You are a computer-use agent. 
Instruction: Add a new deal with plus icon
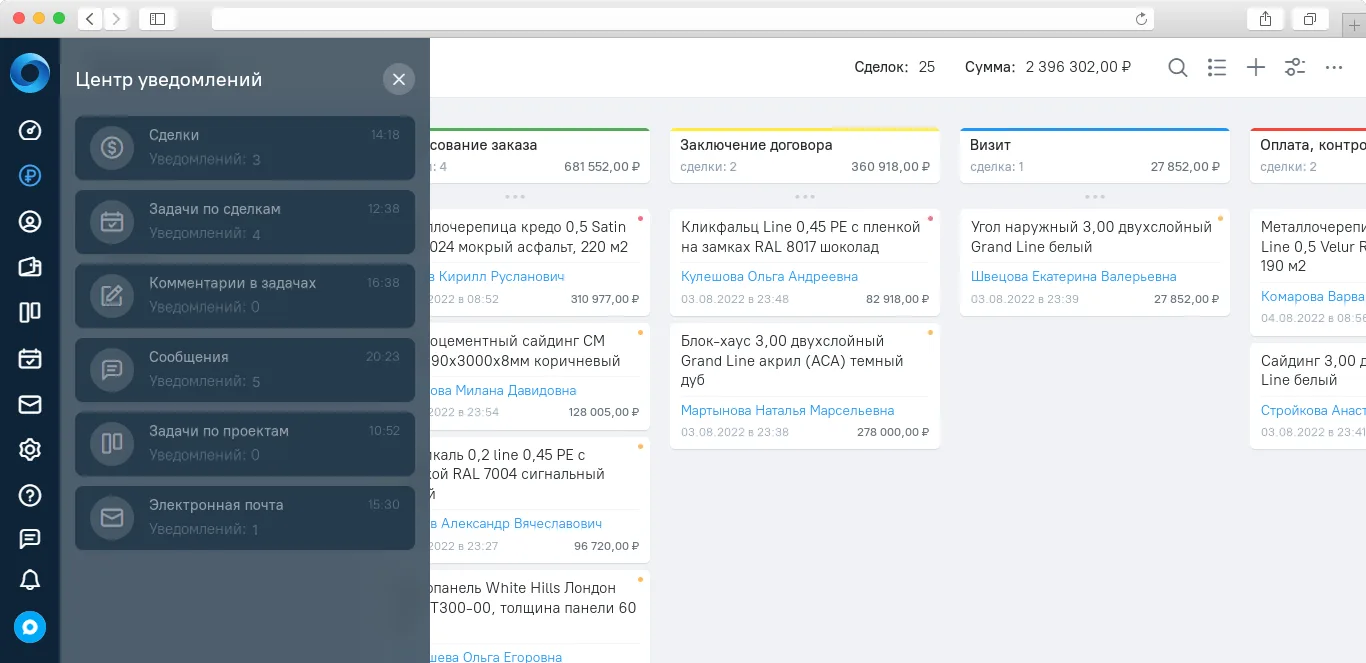[x=1256, y=67]
